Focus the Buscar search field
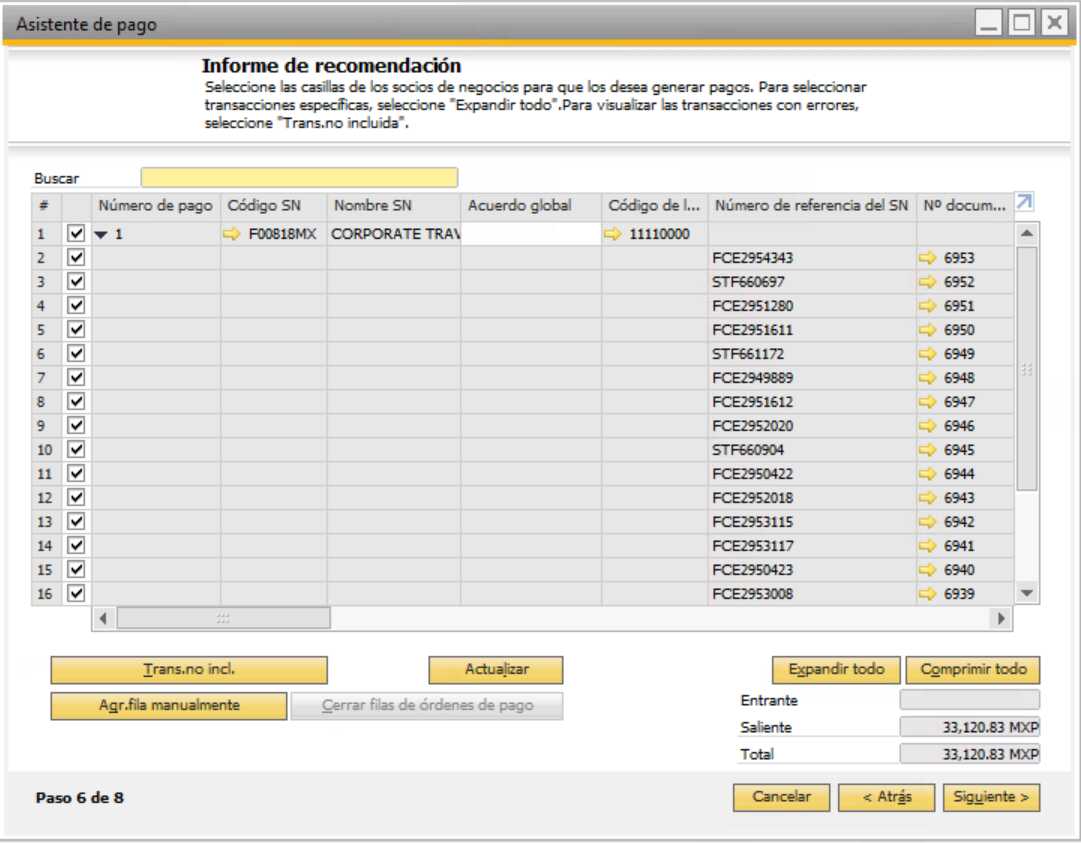Image resolution: width=1081 pixels, height=843 pixels. coord(299,177)
